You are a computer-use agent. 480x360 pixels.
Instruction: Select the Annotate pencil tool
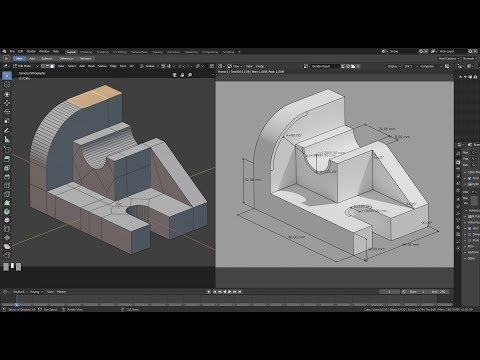click(7, 131)
